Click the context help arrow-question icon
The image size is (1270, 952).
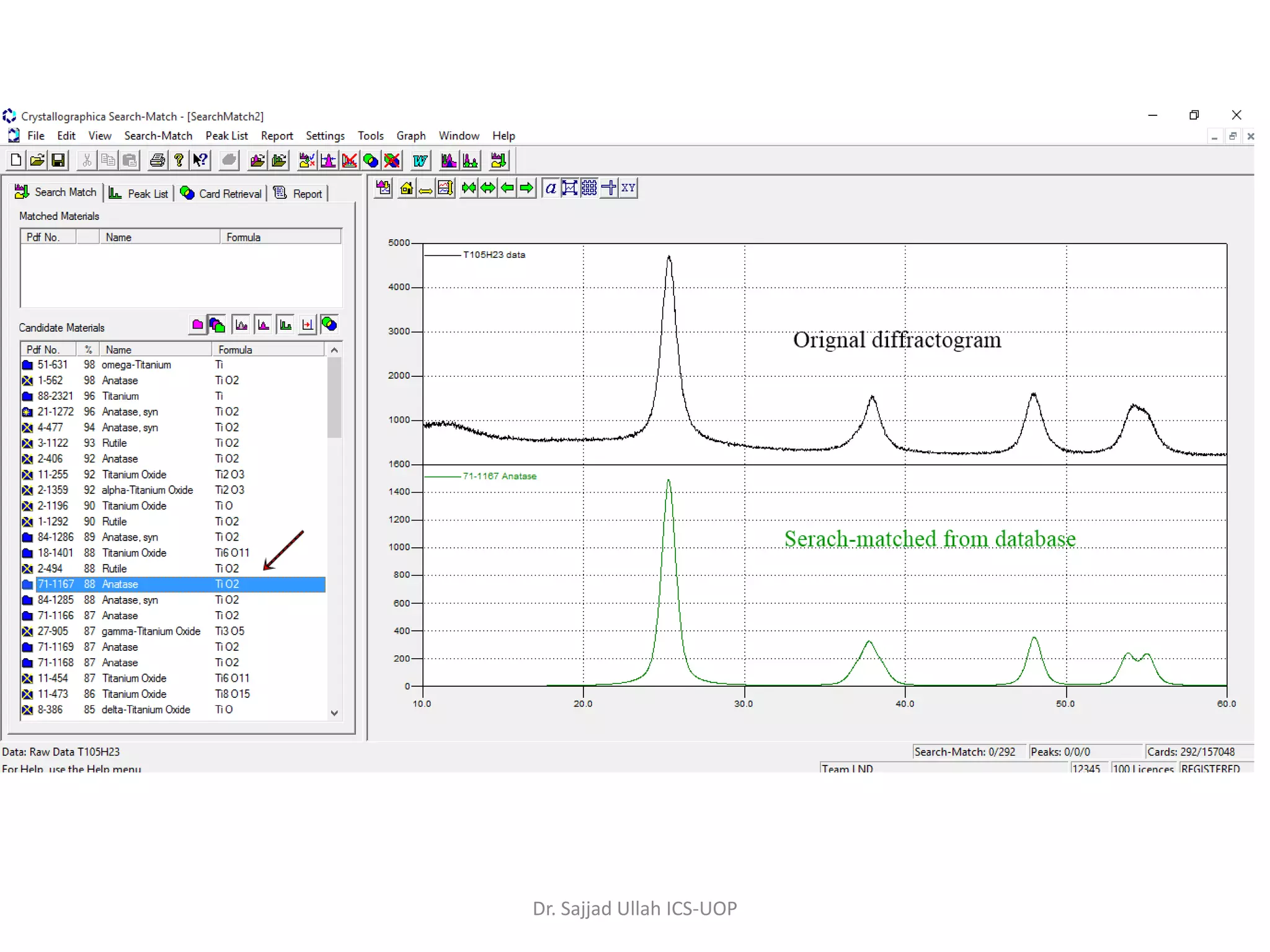tap(200, 161)
